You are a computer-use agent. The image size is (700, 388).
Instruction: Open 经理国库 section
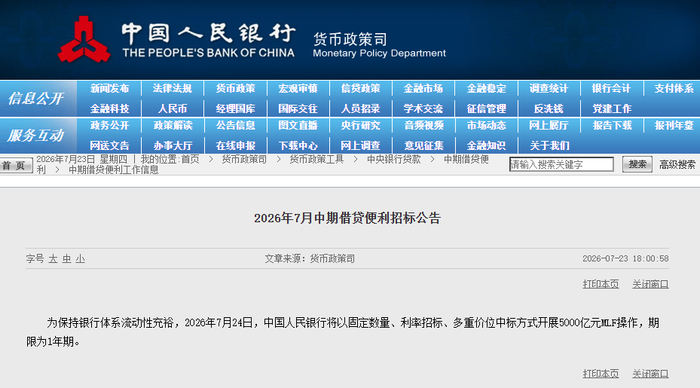tap(235, 108)
